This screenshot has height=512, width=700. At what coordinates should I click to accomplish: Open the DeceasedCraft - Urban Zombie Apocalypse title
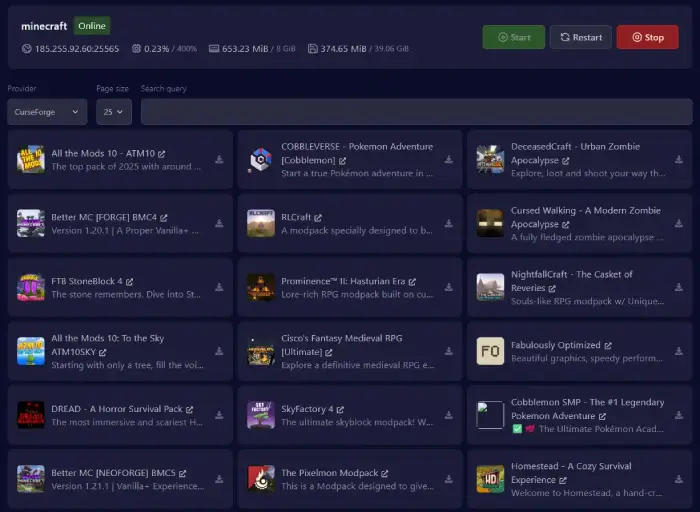(575, 153)
